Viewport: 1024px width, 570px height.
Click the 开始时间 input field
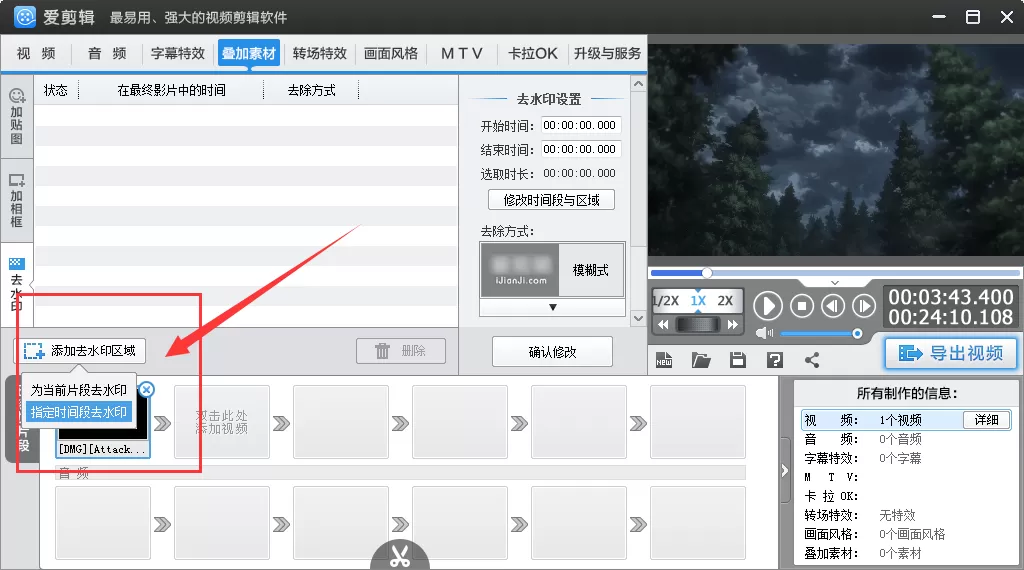pyautogui.click(x=580, y=125)
